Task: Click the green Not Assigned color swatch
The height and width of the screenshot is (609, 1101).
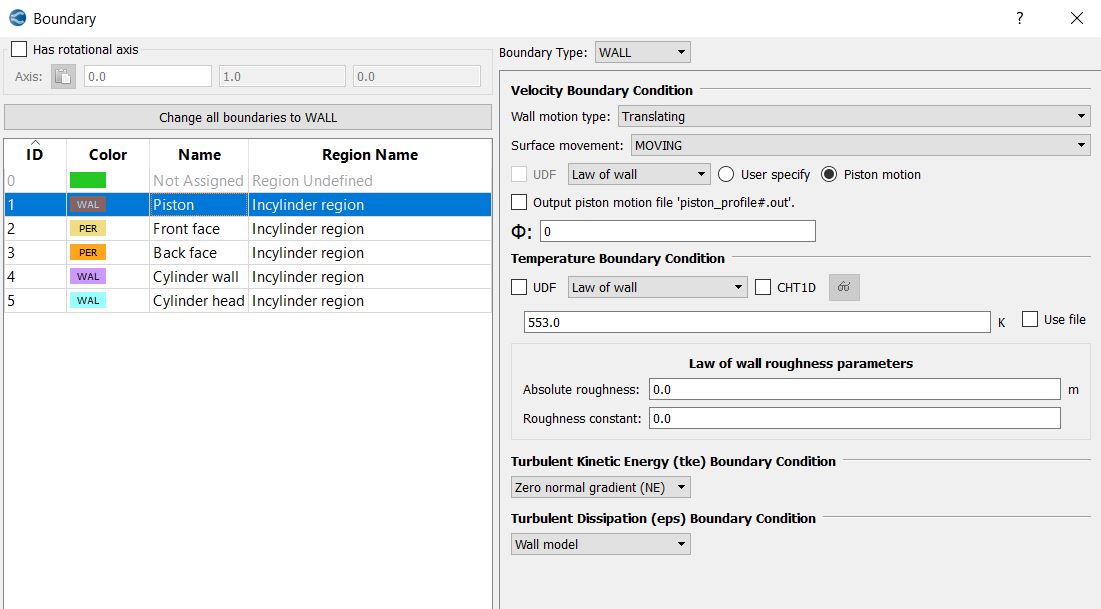Action: pos(88,181)
